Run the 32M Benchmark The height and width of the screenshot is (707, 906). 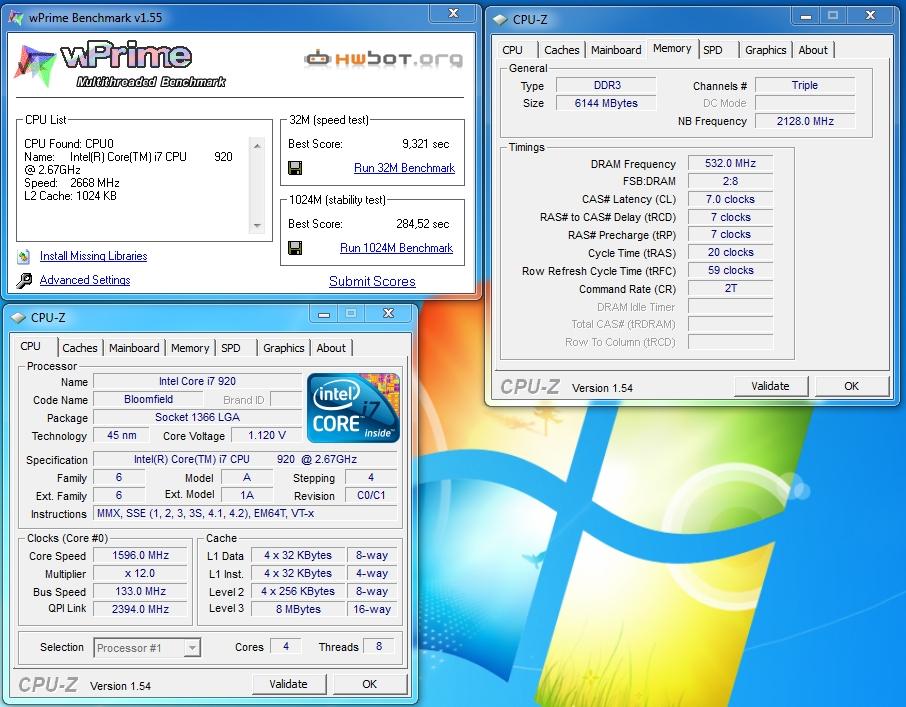(404, 168)
